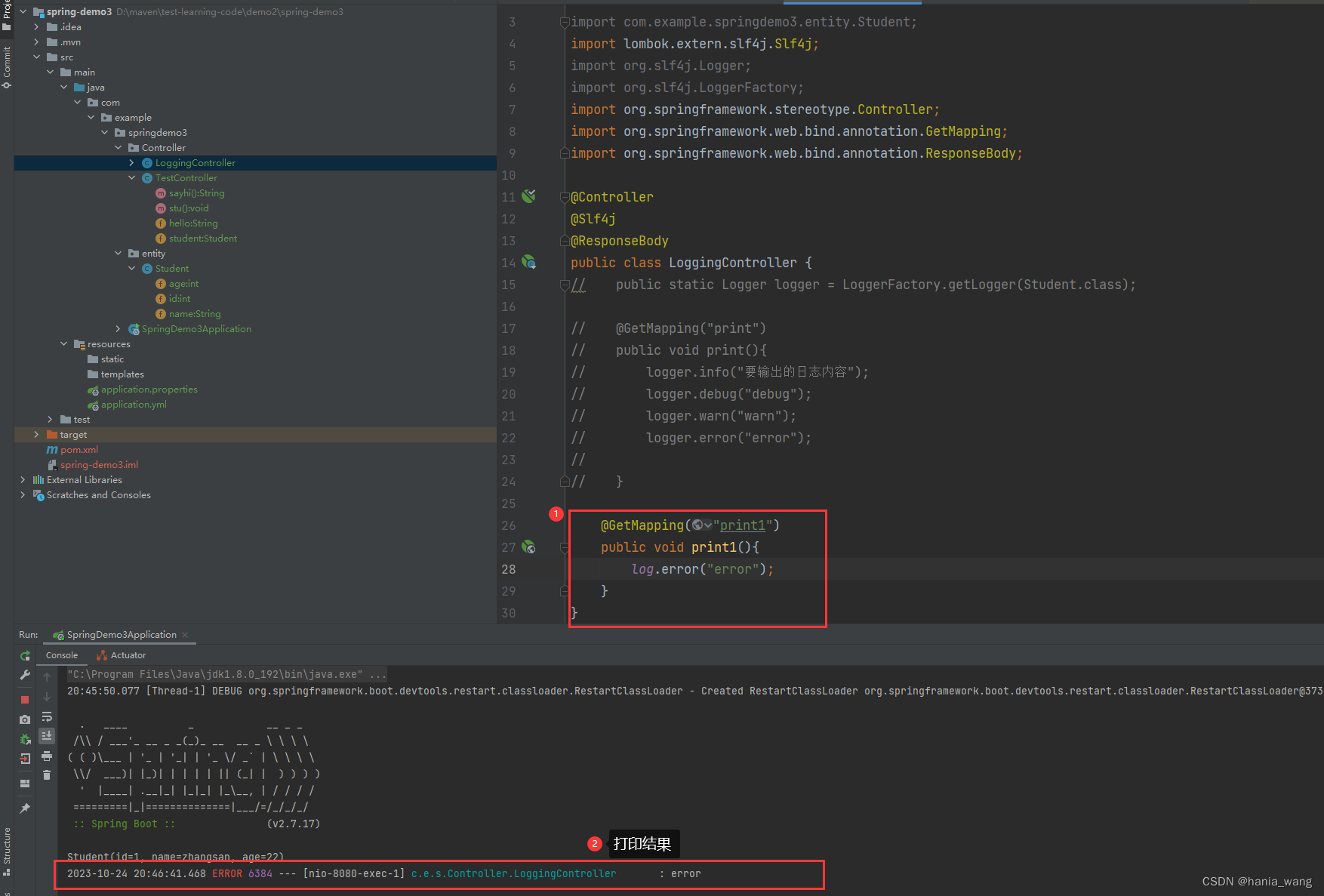1324x896 pixels.
Task: Open the Commit tool window on the left edge
Action: pos(7,66)
